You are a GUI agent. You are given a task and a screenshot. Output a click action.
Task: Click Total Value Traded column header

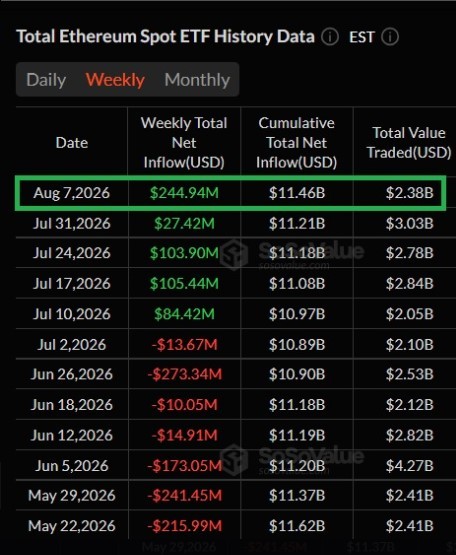point(409,143)
